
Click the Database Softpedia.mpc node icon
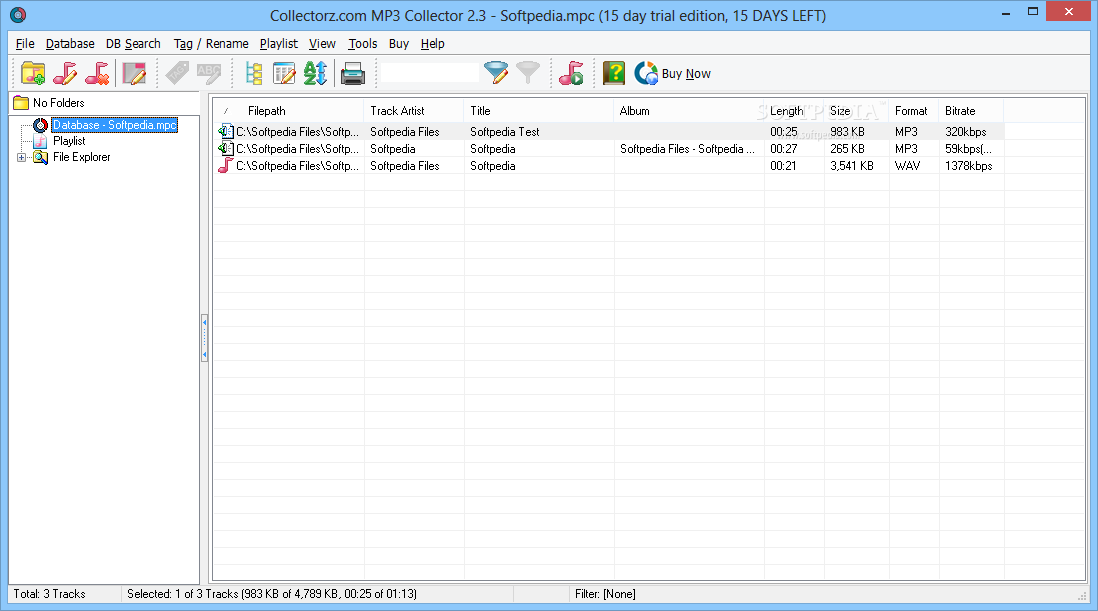point(41,125)
